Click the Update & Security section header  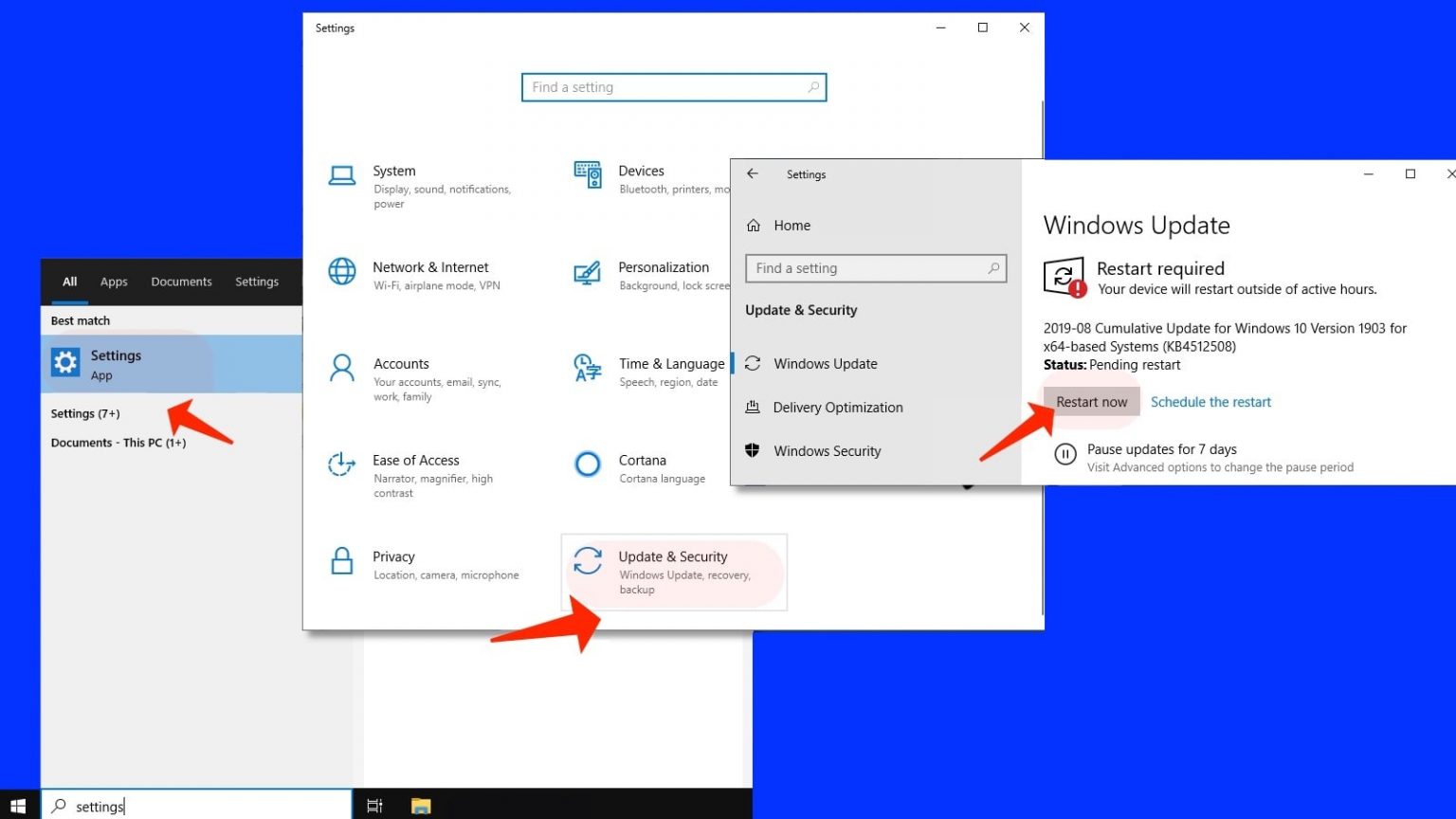(x=801, y=310)
